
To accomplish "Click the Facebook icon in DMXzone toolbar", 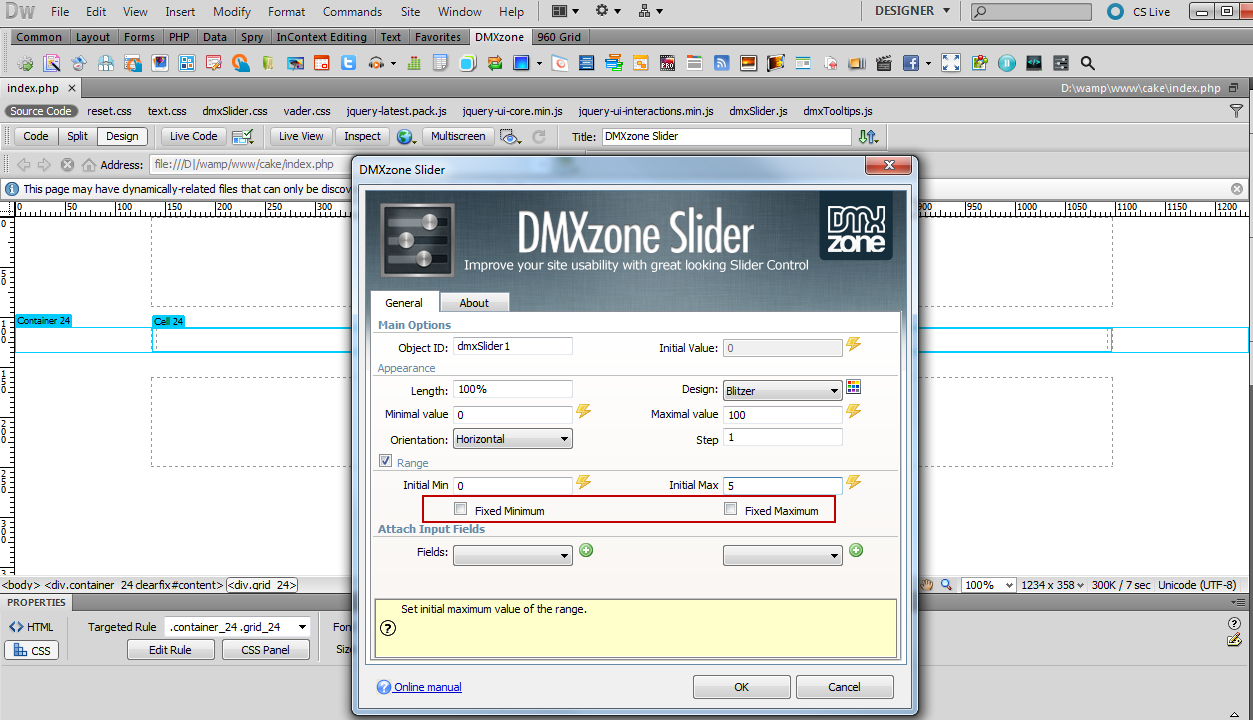I will click(911, 63).
